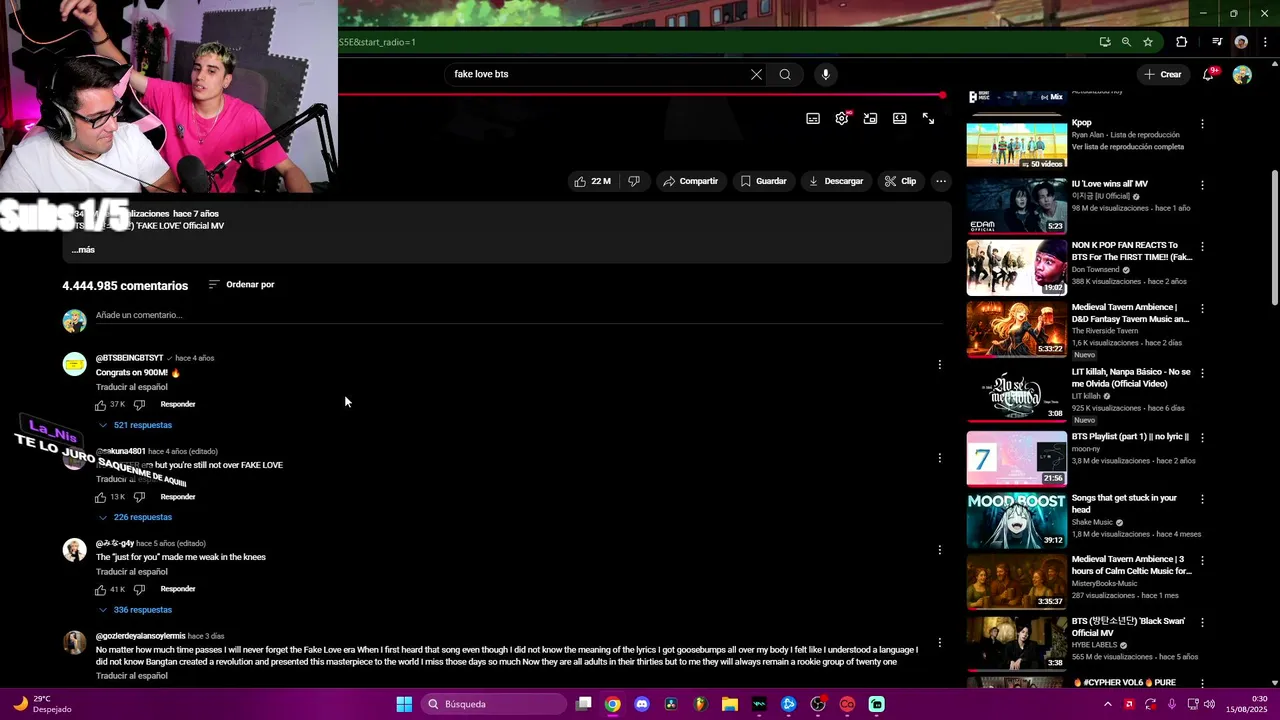Open the Ordenar por dropdown
The width and height of the screenshot is (1280, 720).
click(x=241, y=285)
